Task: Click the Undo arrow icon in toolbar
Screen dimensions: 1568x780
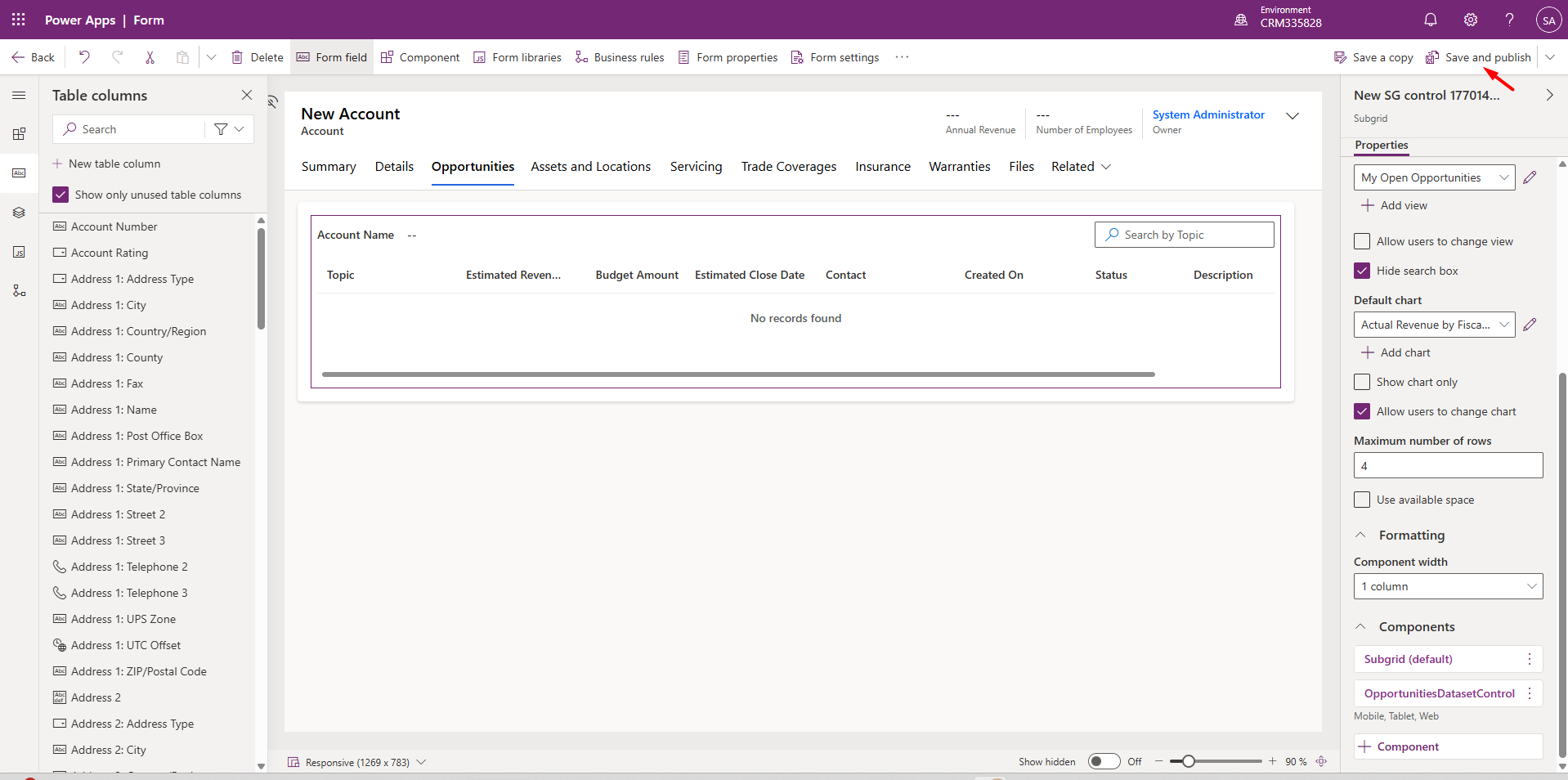Action: click(x=84, y=57)
